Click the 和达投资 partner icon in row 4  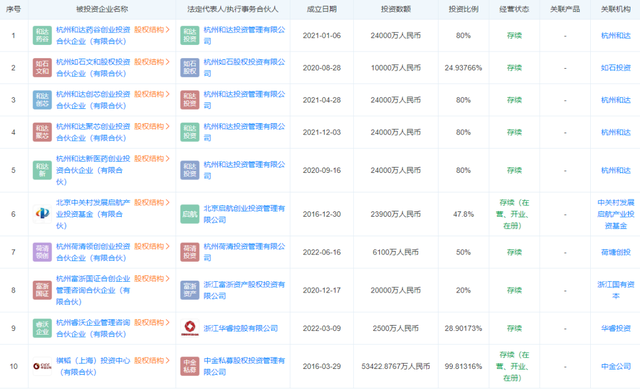coord(190,132)
